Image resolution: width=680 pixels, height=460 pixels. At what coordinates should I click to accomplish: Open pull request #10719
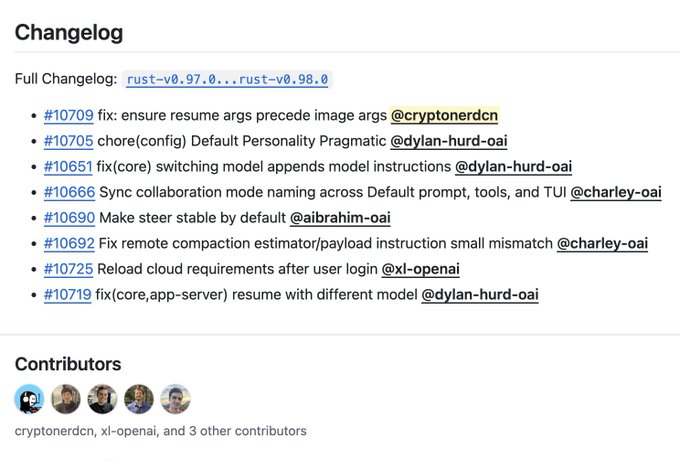coord(69,294)
